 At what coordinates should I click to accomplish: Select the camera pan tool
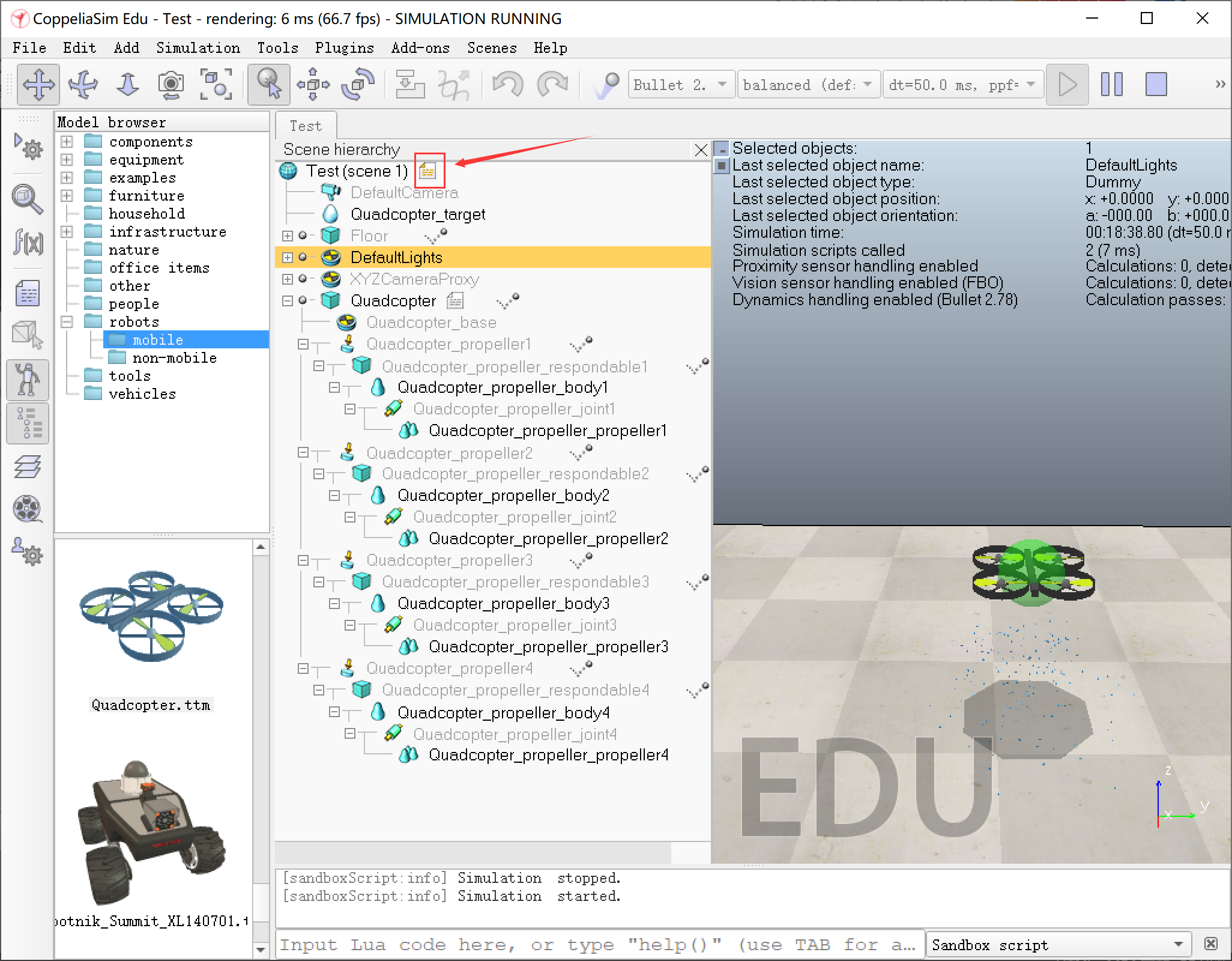pos(38,85)
